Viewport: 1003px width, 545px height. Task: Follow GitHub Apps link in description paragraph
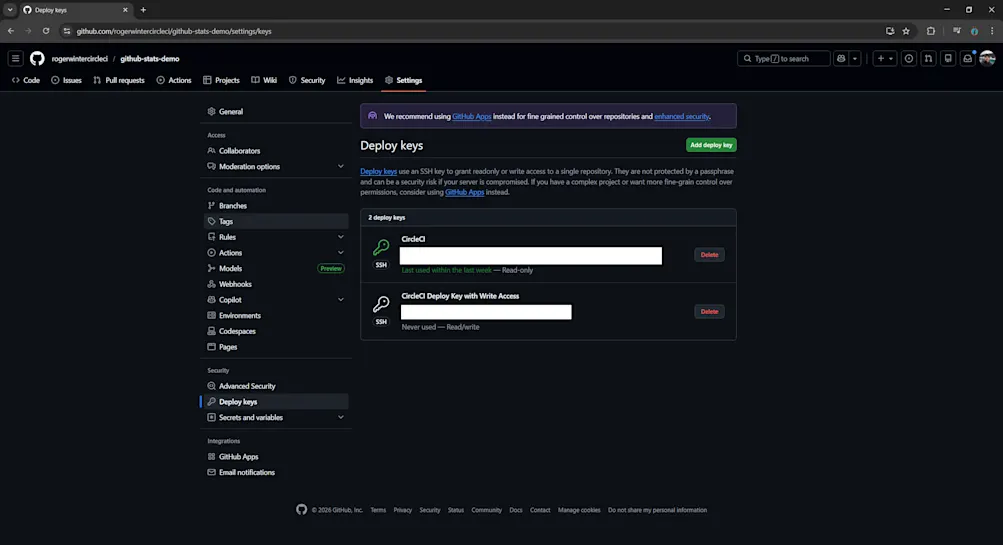[x=464, y=192]
